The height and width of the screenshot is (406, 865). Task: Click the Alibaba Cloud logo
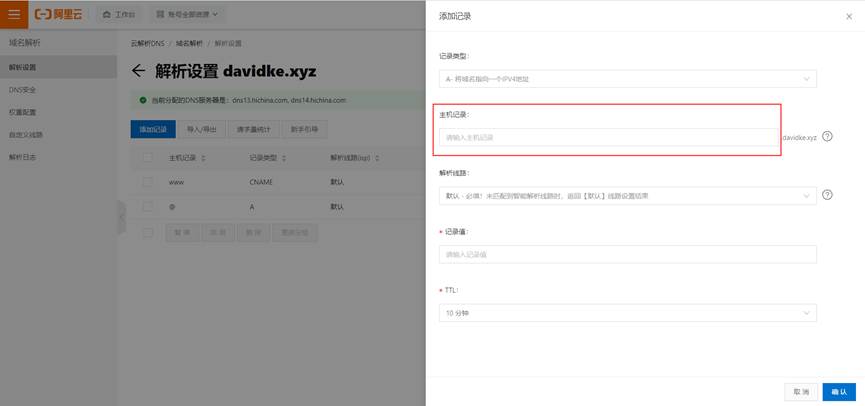(58, 14)
